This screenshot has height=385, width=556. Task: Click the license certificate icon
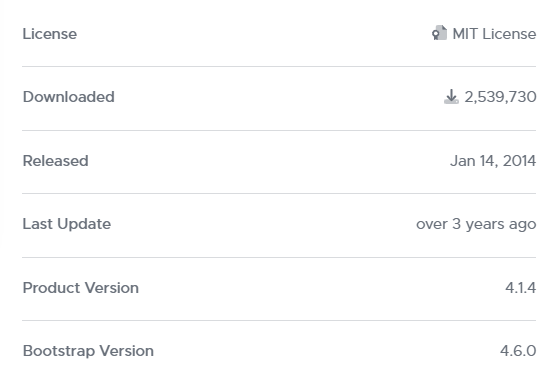point(439,33)
